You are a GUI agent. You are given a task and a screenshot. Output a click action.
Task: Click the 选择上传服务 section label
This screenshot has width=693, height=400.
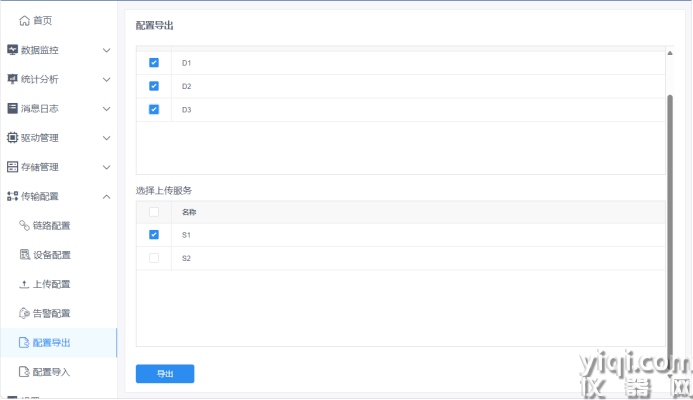164,190
